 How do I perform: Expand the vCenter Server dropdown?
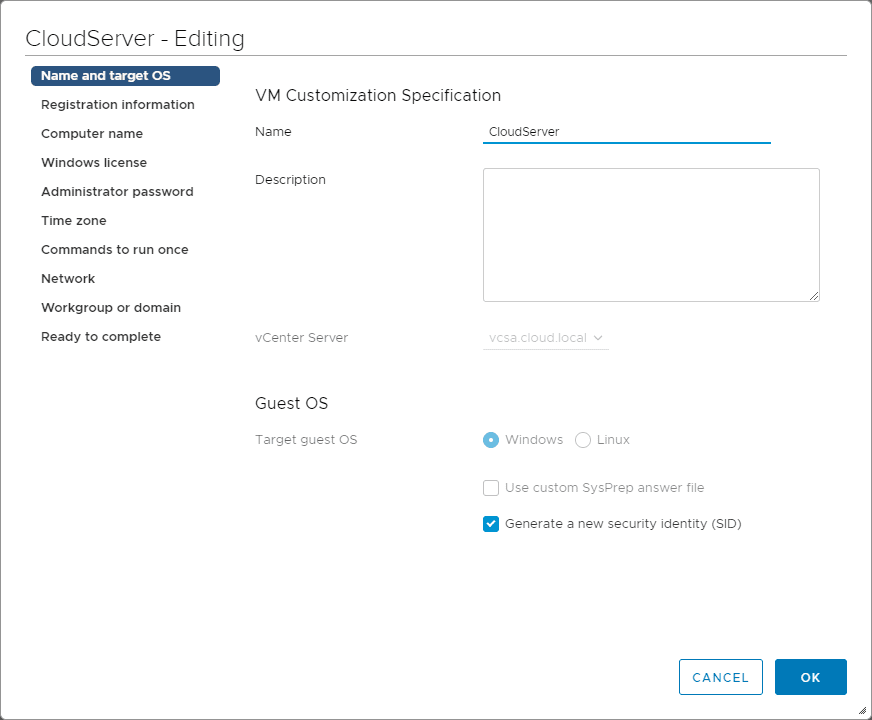pos(546,338)
